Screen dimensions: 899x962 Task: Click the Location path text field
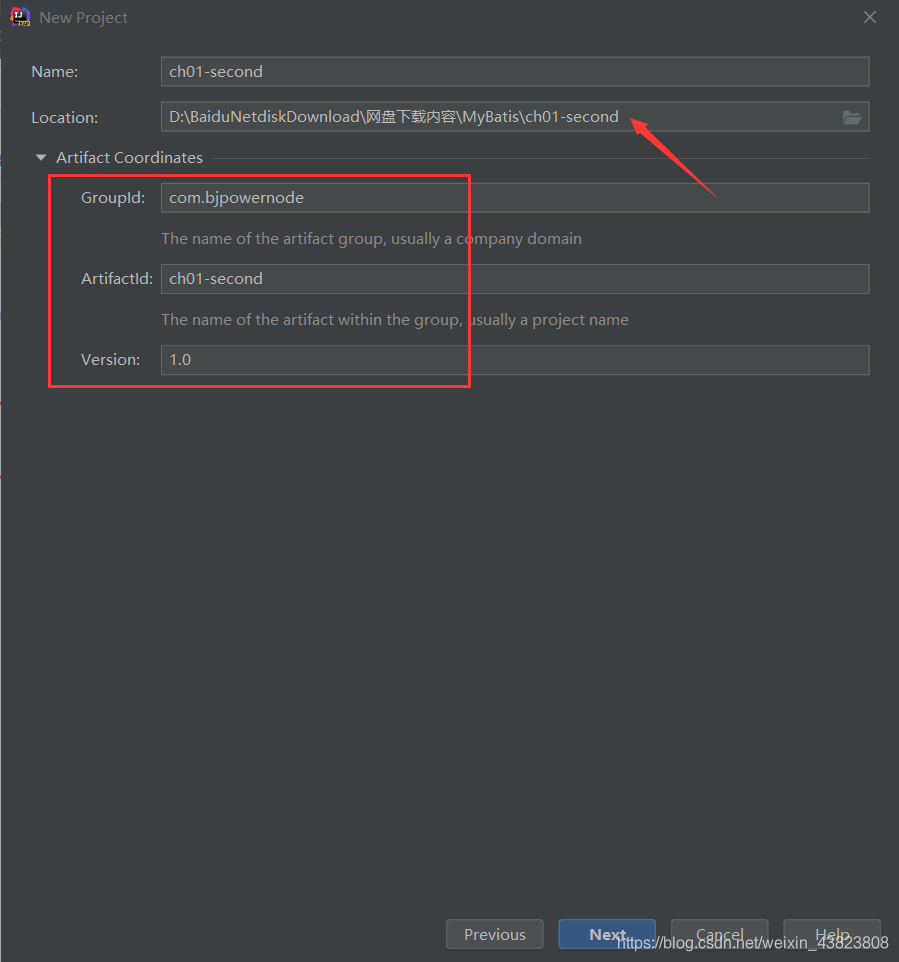tap(500, 117)
